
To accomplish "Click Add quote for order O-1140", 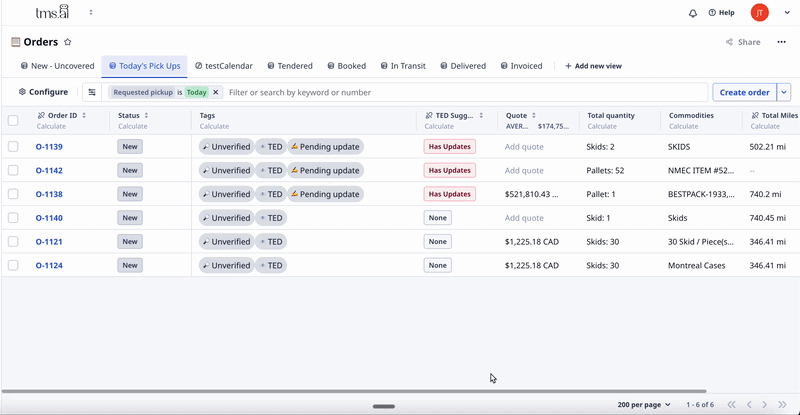I will click(524, 217).
